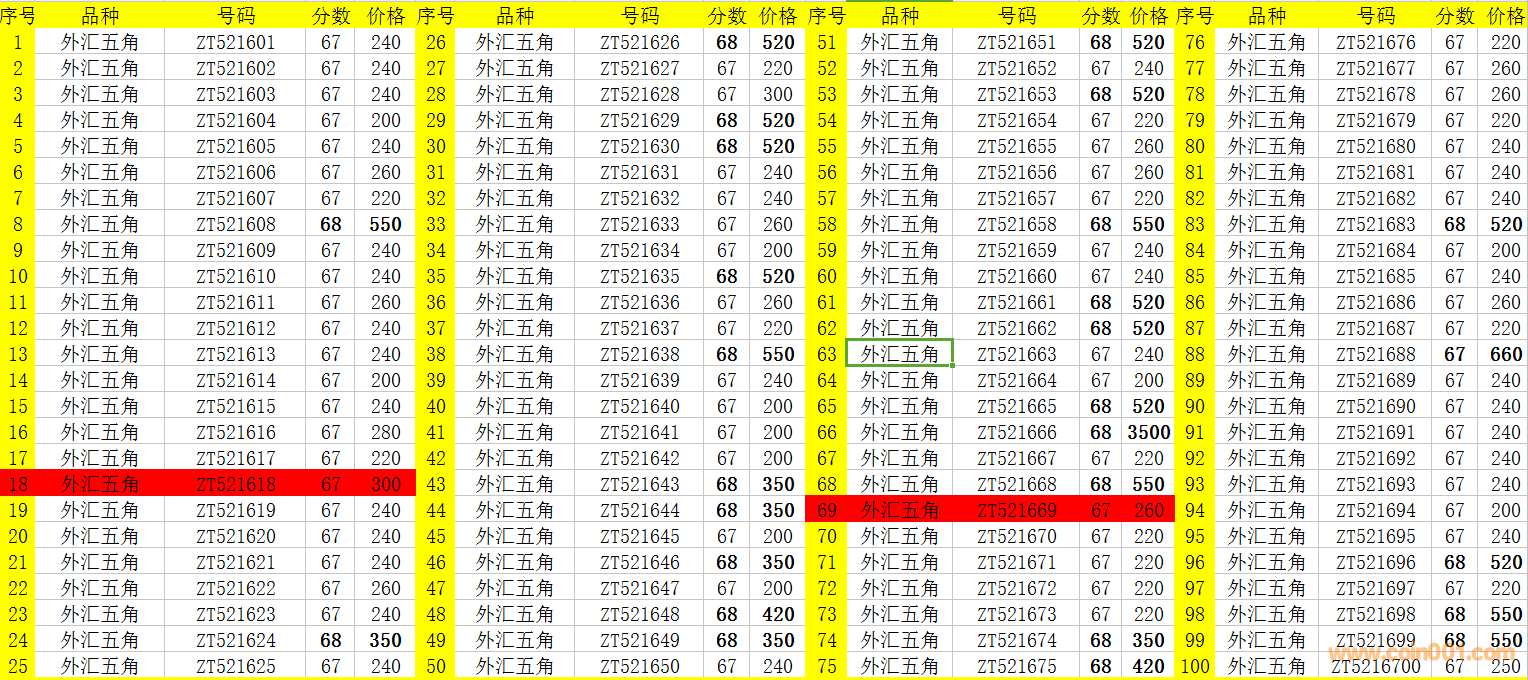
Task: Click the price cell showing 3500
Action: click(x=1148, y=432)
